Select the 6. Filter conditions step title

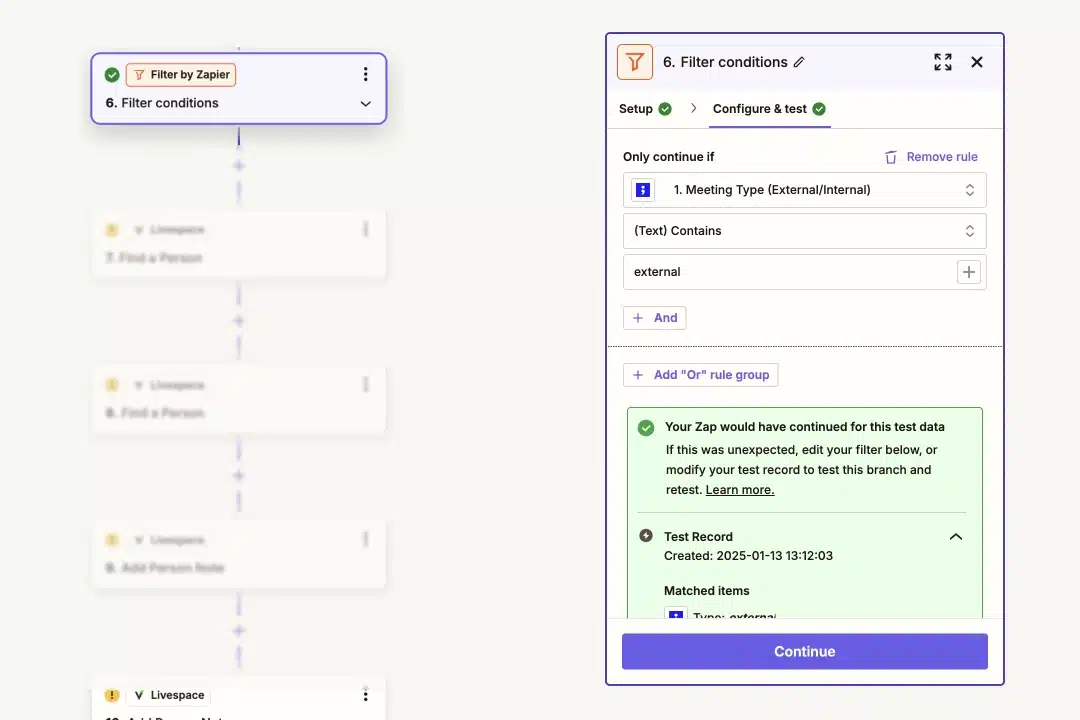pyautogui.click(x=162, y=103)
